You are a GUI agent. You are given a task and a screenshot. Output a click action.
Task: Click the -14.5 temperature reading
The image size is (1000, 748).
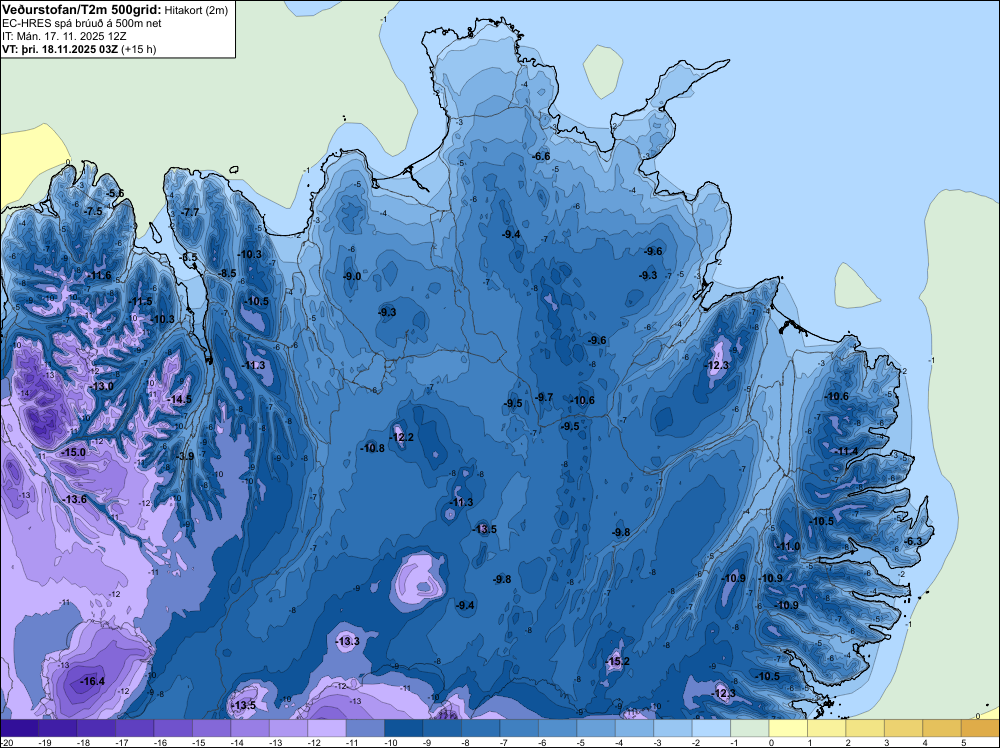[179, 399]
